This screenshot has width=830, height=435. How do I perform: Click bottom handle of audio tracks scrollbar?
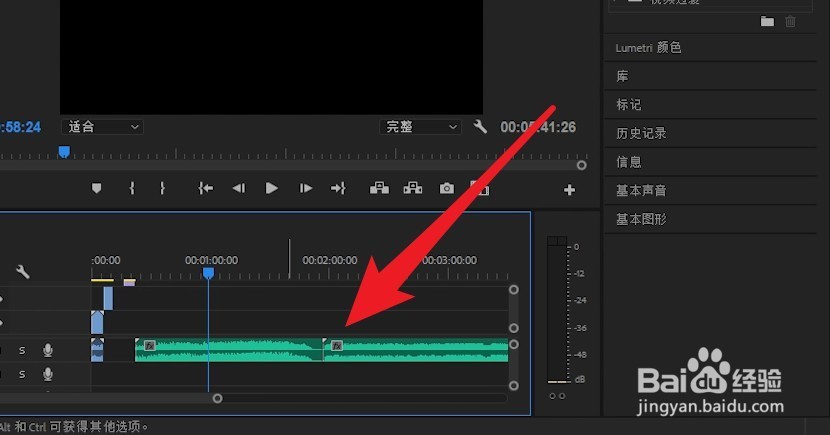[513, 386]
